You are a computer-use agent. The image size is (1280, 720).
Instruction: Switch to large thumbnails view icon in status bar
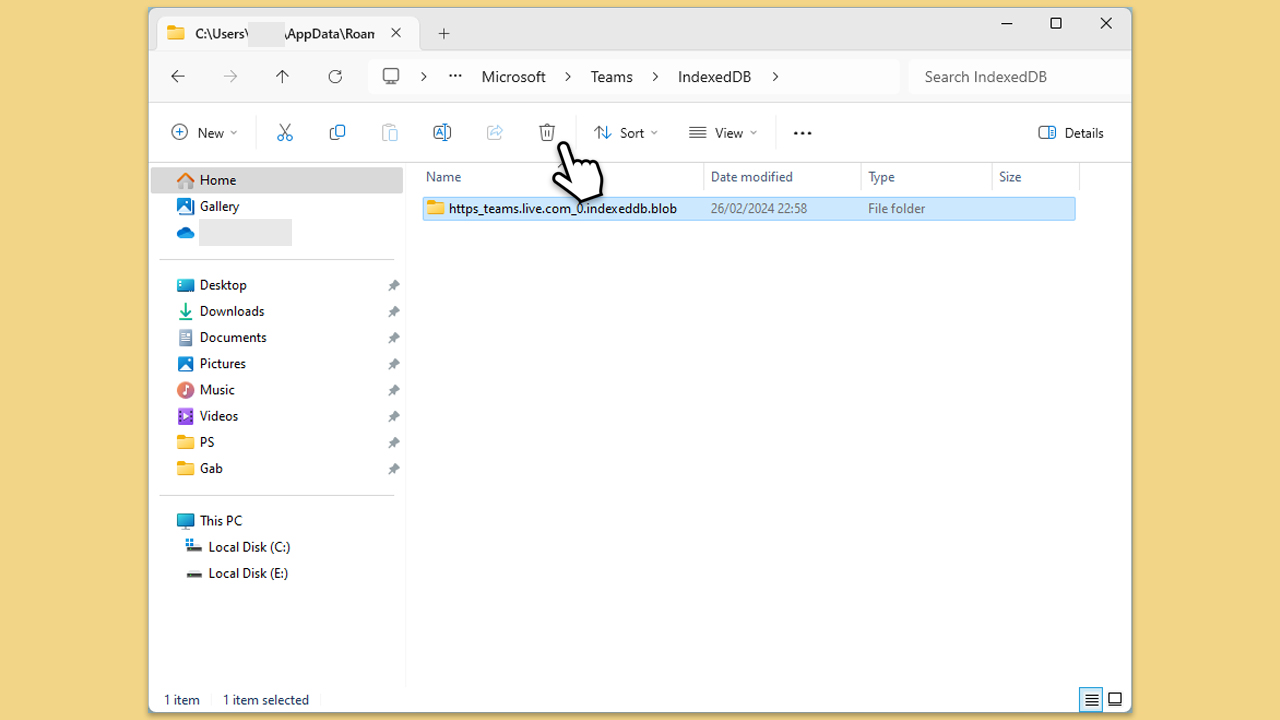[1115, 700]
